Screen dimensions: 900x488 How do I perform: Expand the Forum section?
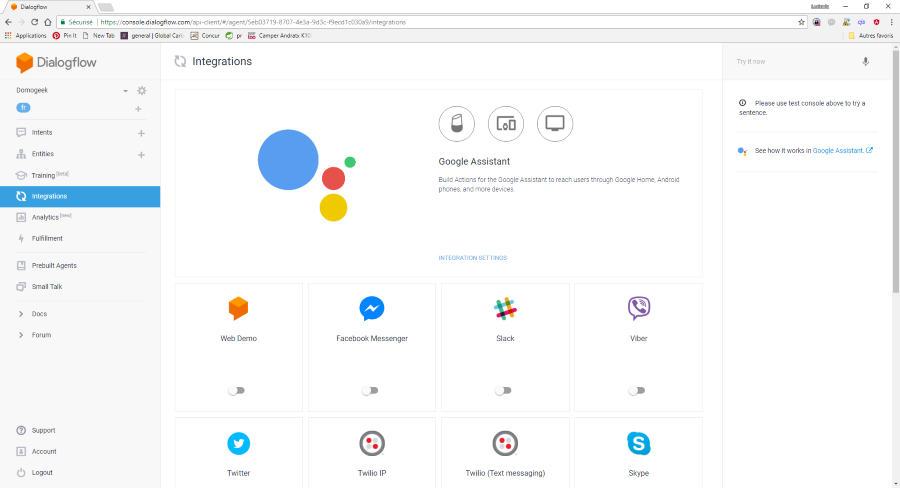point(21,335)
